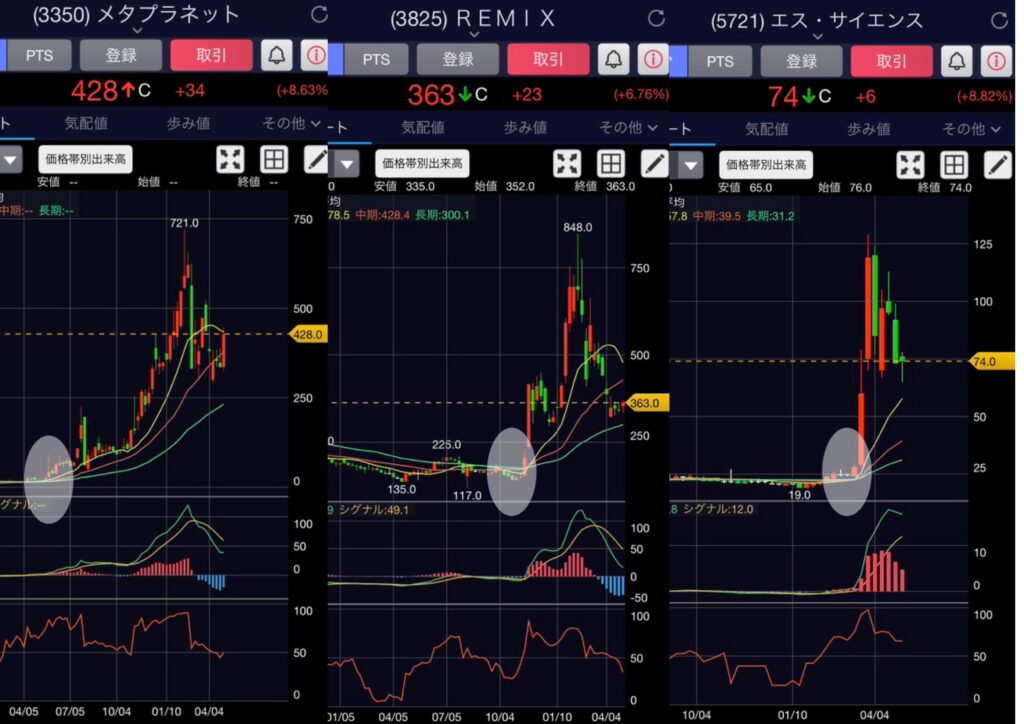The image size is (1024, 724).
Task: Click 登録 button for メタプラネット
Action: point(121,55)
